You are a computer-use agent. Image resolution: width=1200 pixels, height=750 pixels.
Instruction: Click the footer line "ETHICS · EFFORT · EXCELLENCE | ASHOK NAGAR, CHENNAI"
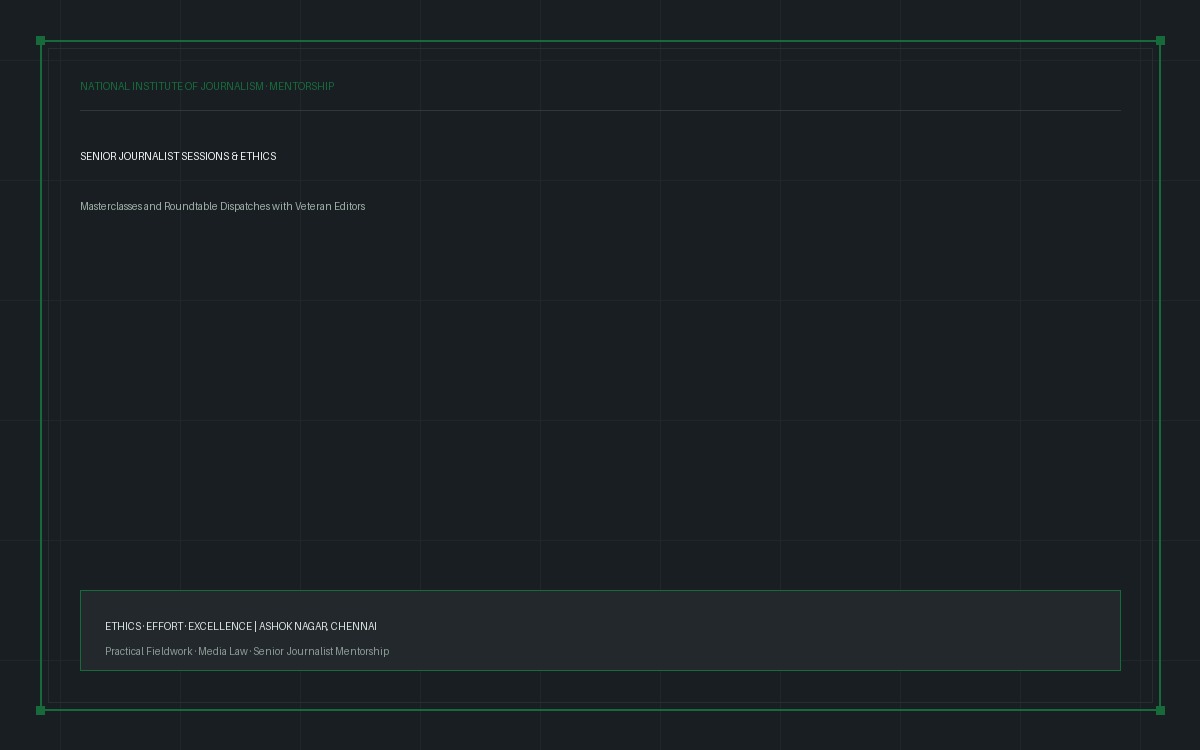tap(241, 626)
